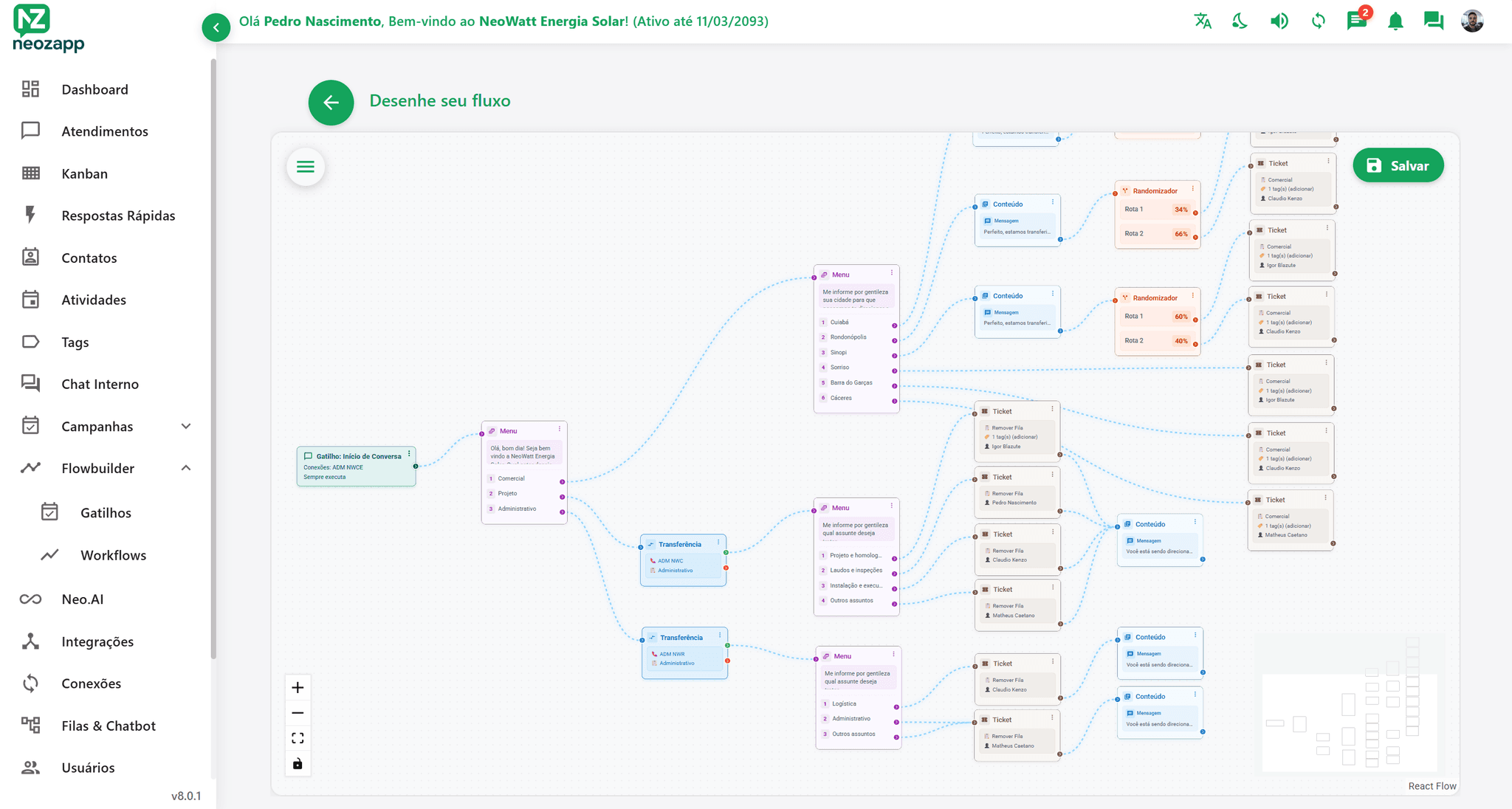1512x809 pixels.
Task: Expand the Campanhas section
Action: click(186, 426)
